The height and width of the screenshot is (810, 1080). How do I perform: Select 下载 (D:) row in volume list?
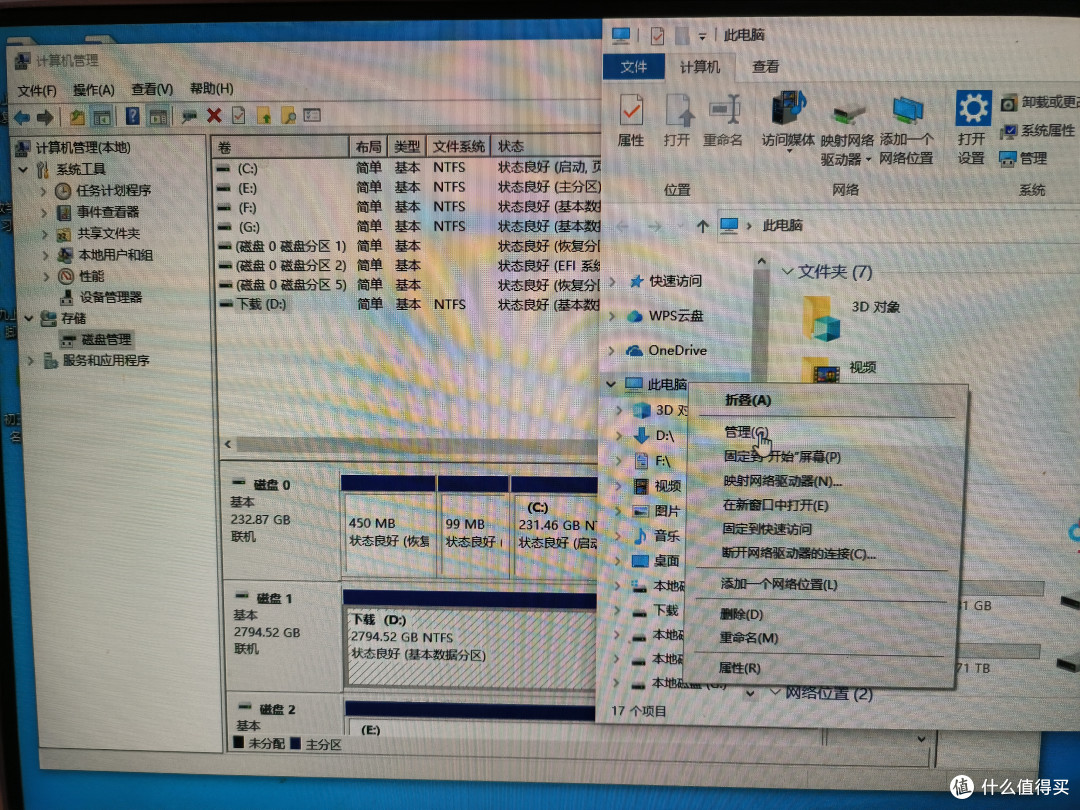pyautogui.click(x=408, y=304)
